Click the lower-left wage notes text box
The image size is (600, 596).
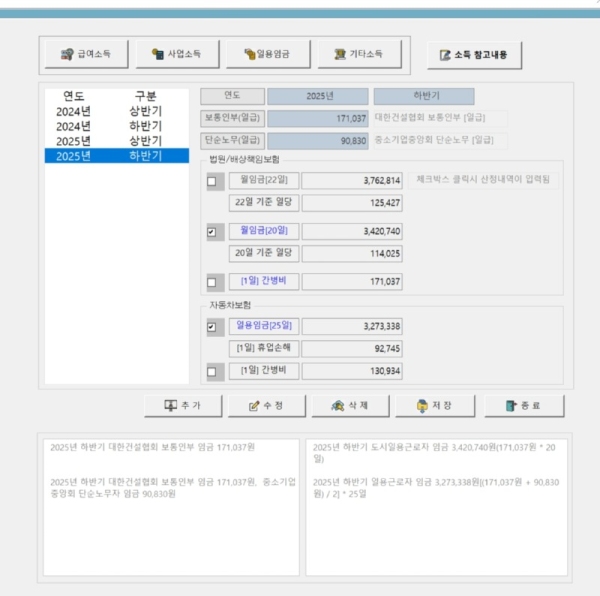pos(171,507)
